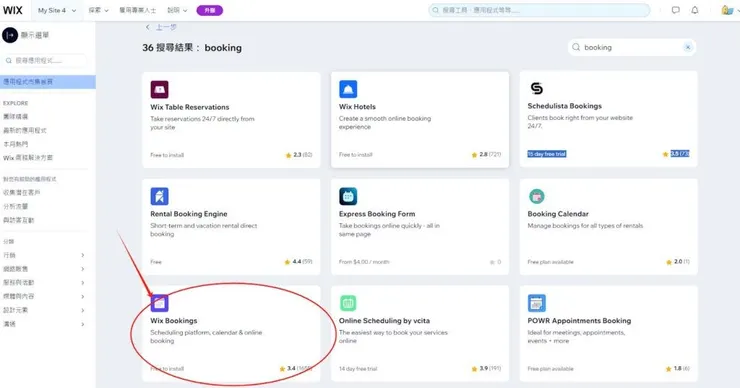Open the Wix Table Reservations app icon
This screenshot has width=740, height=388.
(x=160, y=89)
